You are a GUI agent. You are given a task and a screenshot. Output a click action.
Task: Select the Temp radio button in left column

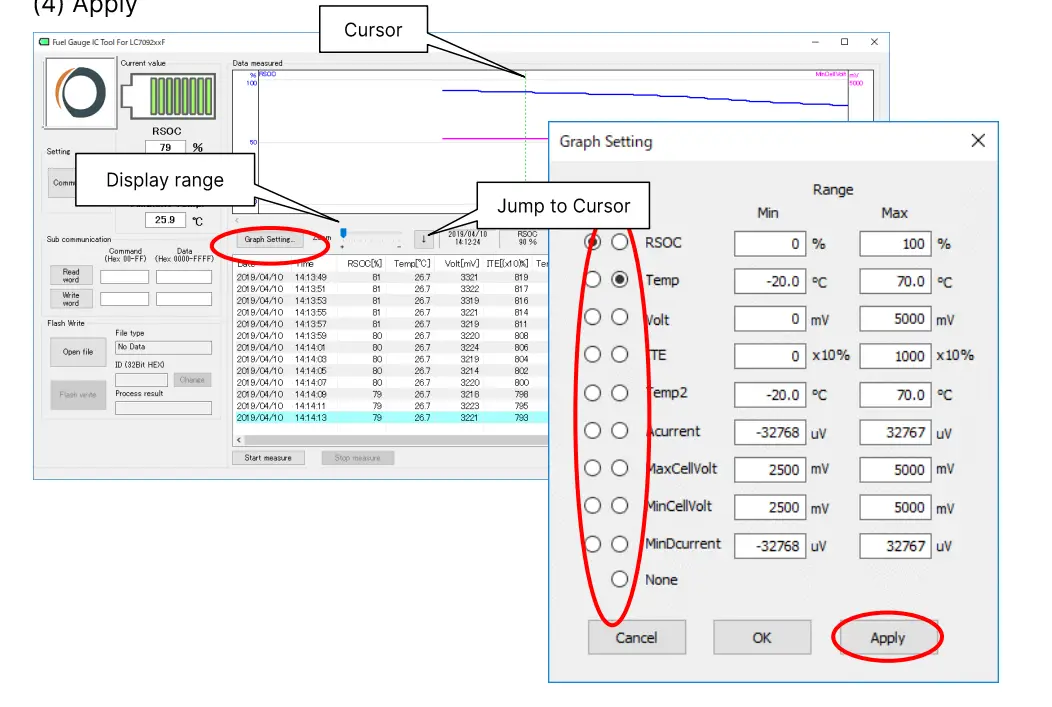593,281
